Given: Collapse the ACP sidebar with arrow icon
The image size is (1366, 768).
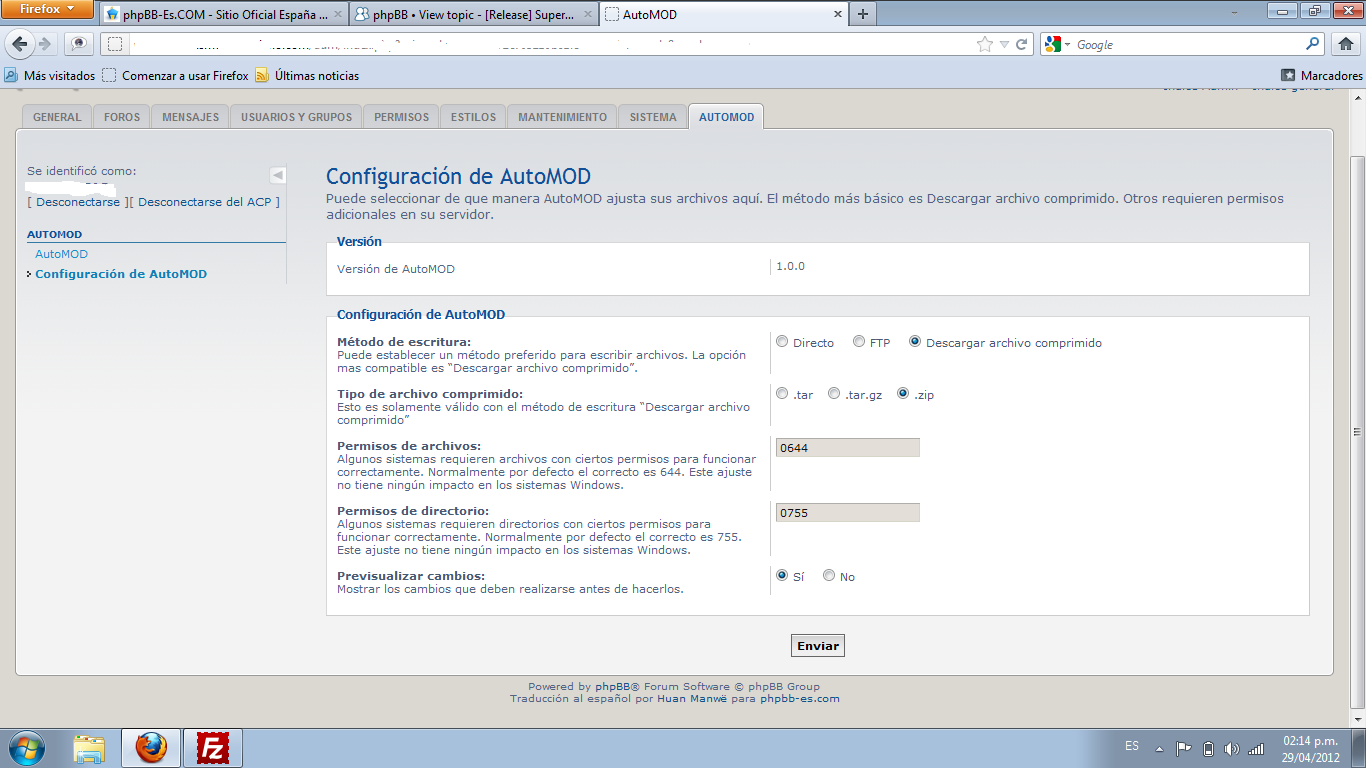Looking at the screenshot, I should tap(278, 175).
